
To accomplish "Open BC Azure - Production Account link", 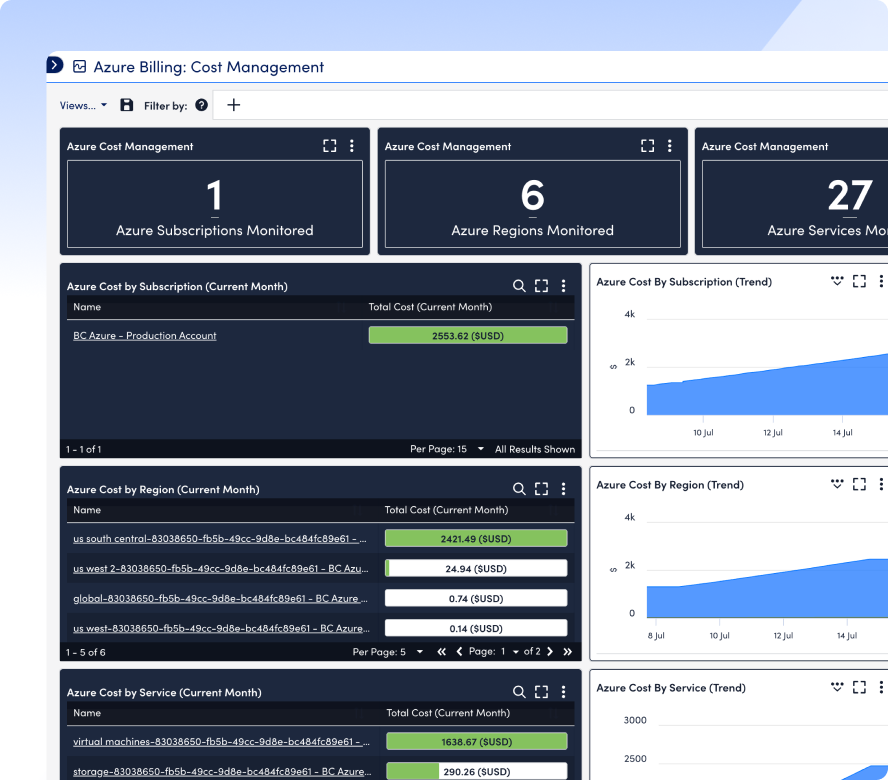I will 144,335.
